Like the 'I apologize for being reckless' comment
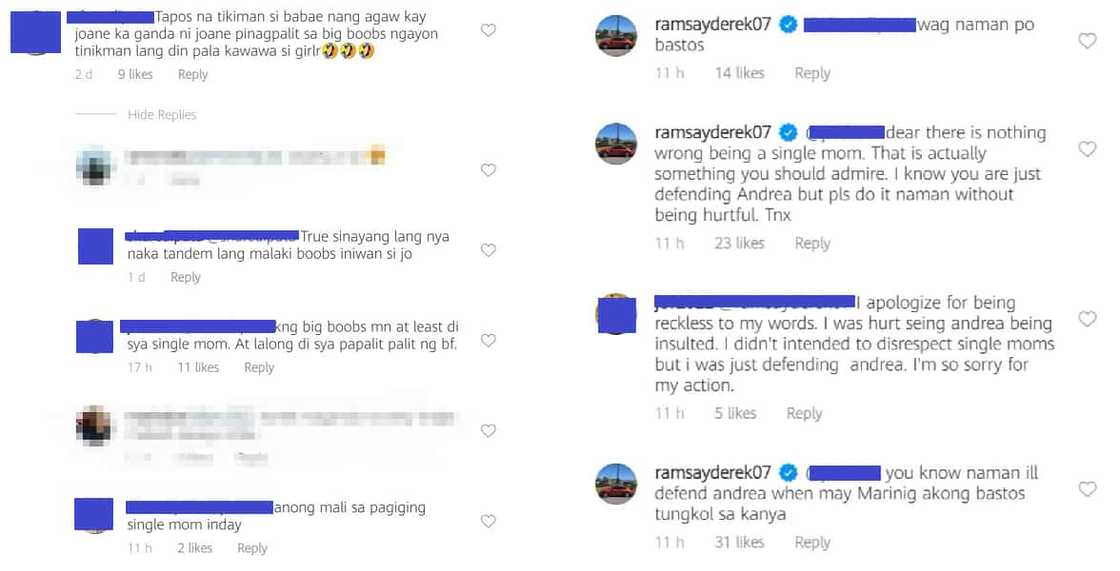Viewport: 1120px width, 571px height. coord(1087,319)
